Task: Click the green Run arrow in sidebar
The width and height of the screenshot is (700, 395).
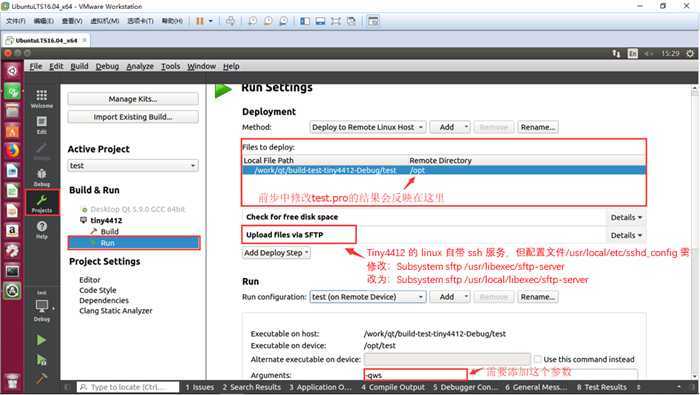Action: [x=42, y=340]
